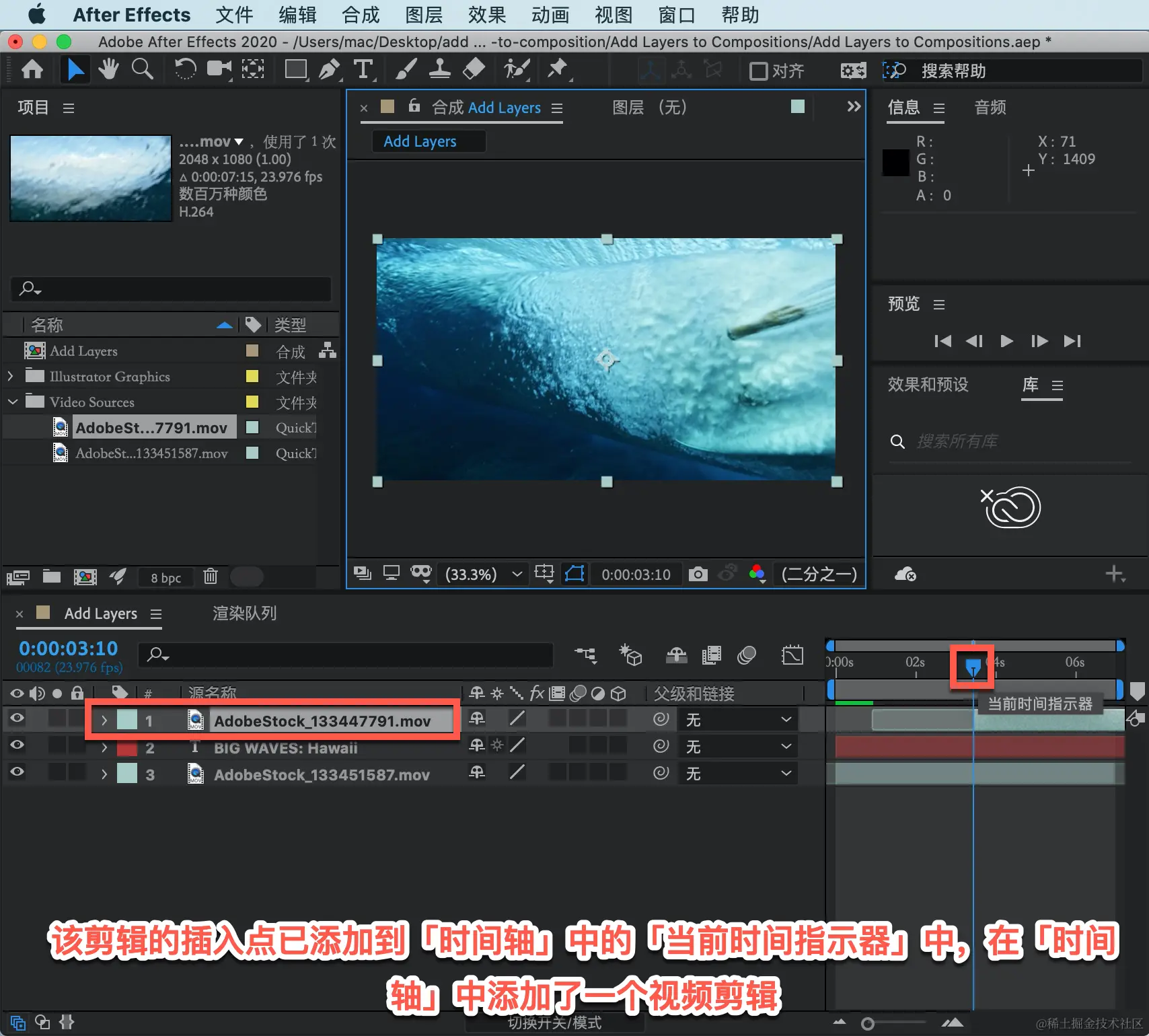
Task: Click the viewer timecode 0:00:03:10
Action: [x=636, y=575]
